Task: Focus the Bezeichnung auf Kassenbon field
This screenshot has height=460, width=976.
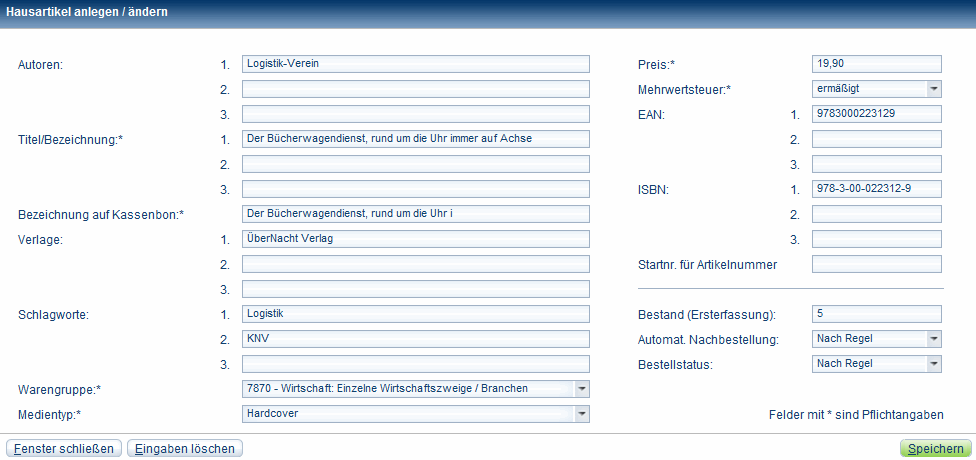Action: coord(416,214)
